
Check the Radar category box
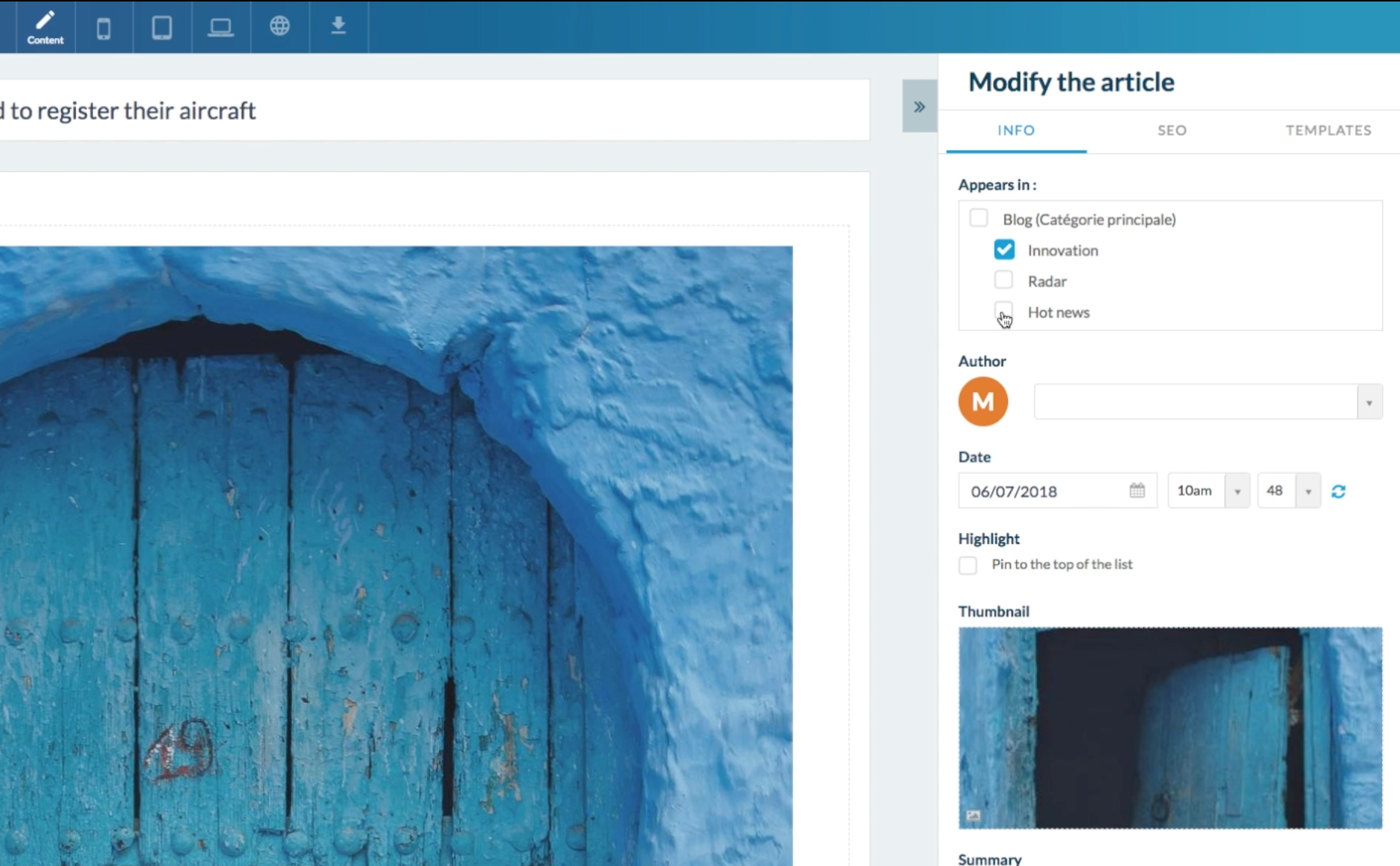click(x=1004, y=280)
